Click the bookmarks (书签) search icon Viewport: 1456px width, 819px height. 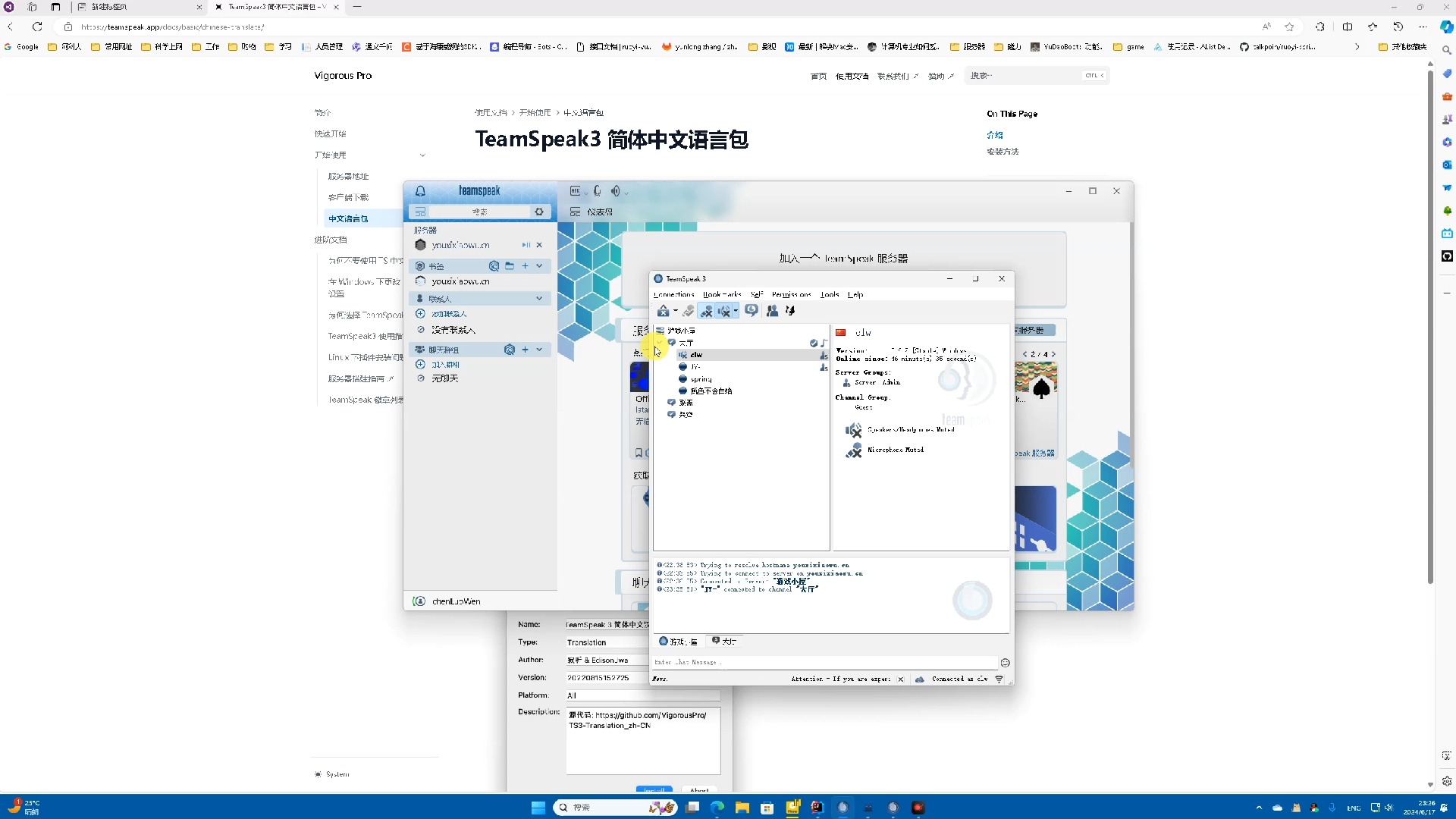pos(494,266)
